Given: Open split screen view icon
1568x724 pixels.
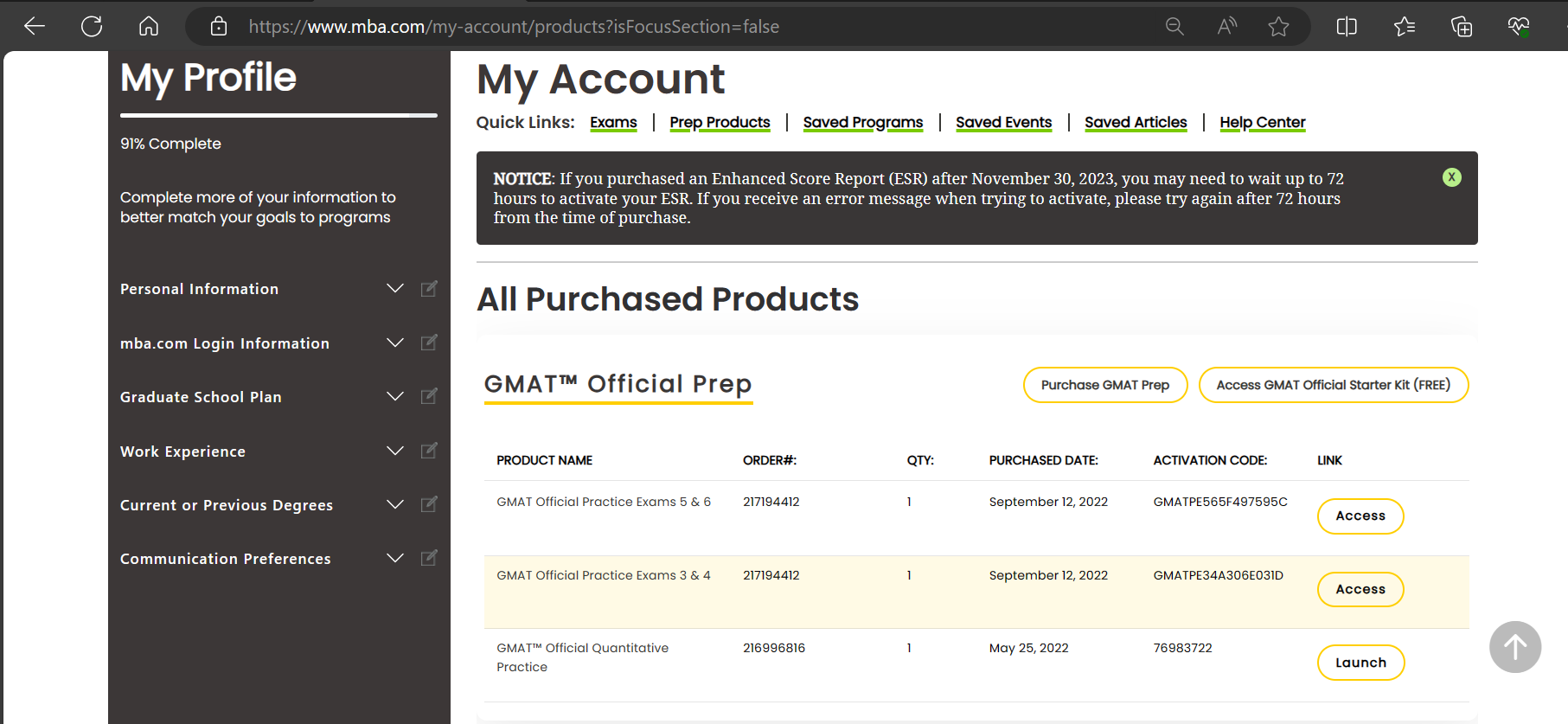Looking at the screenshot, I should pos(1347,27).
